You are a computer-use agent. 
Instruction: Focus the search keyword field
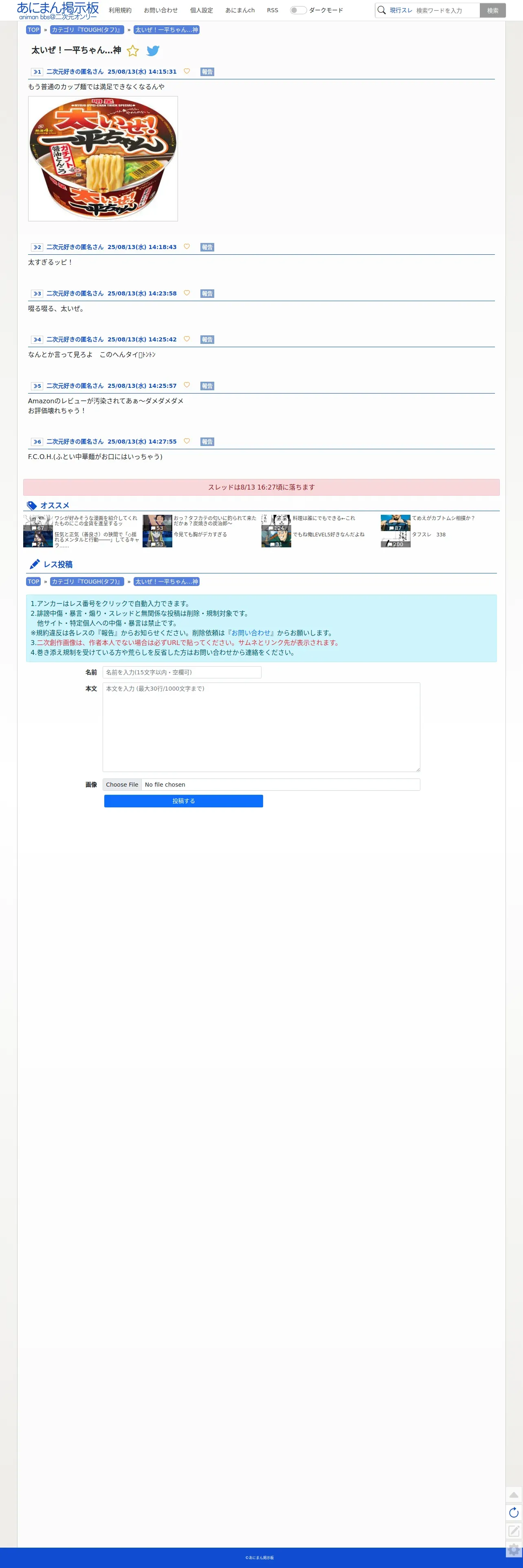(x=447, y=10)
